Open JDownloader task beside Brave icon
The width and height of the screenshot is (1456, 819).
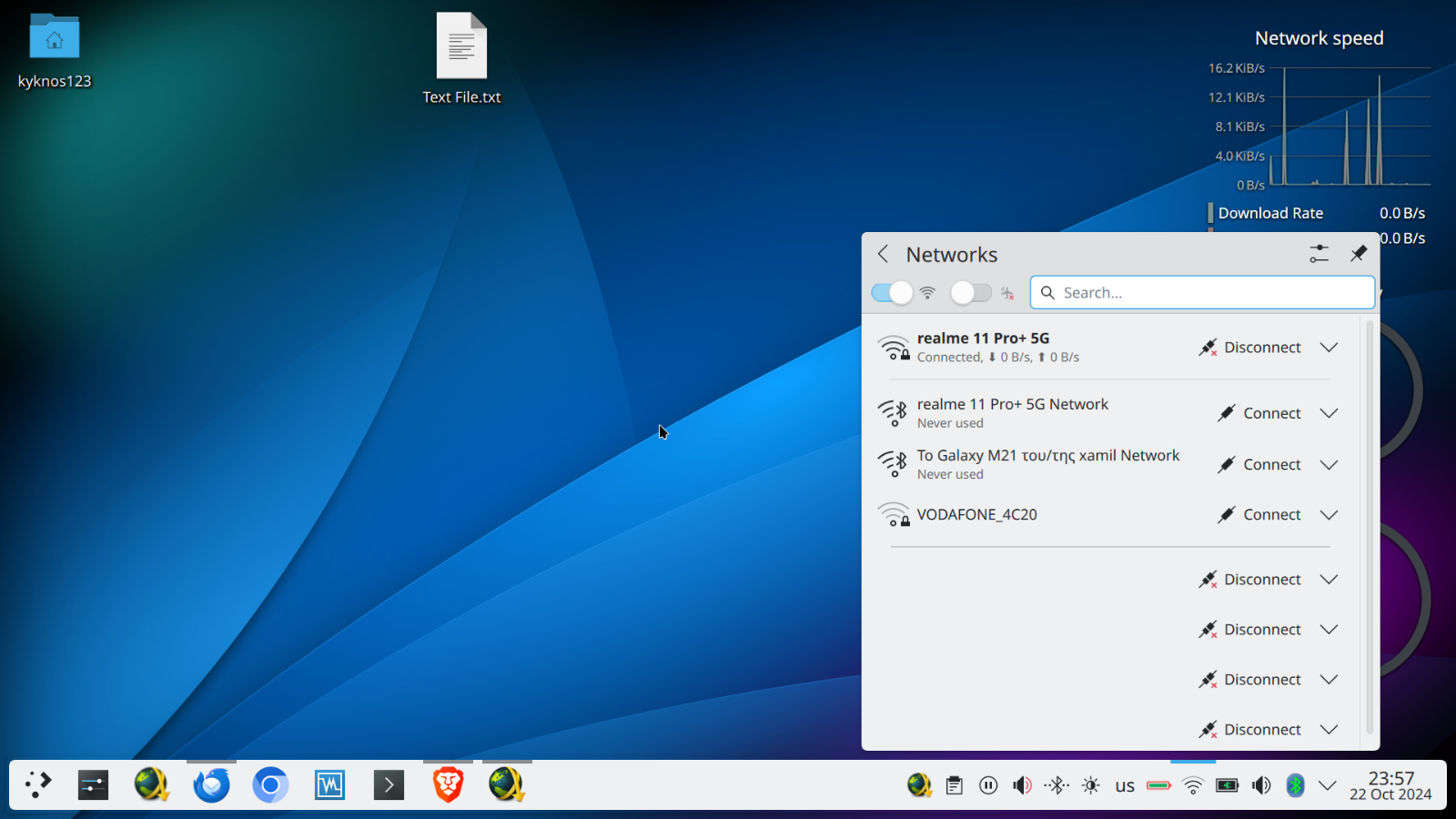click(x=507, y=784)
